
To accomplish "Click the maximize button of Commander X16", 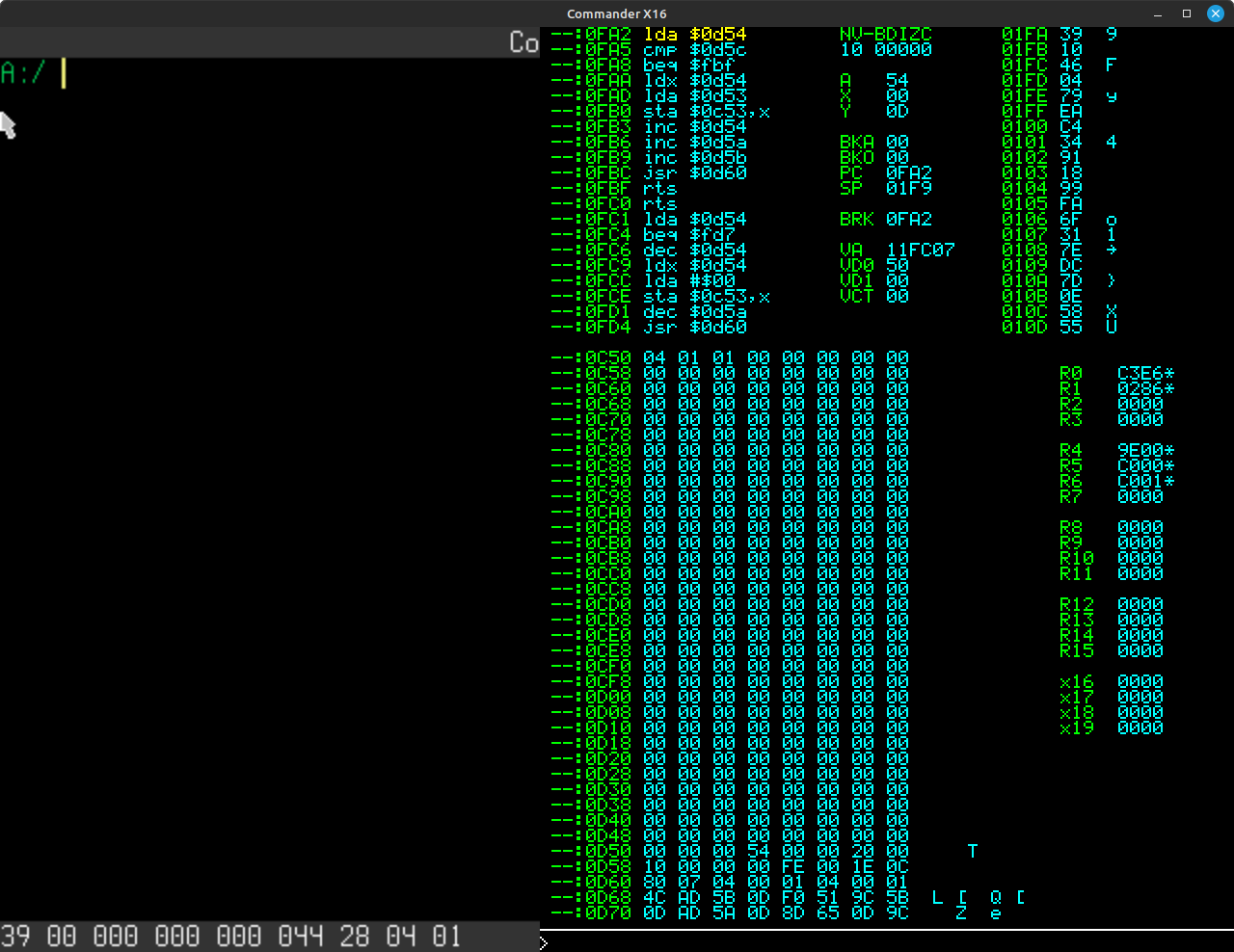I will pyautogui.click(x=1187, y=13).
